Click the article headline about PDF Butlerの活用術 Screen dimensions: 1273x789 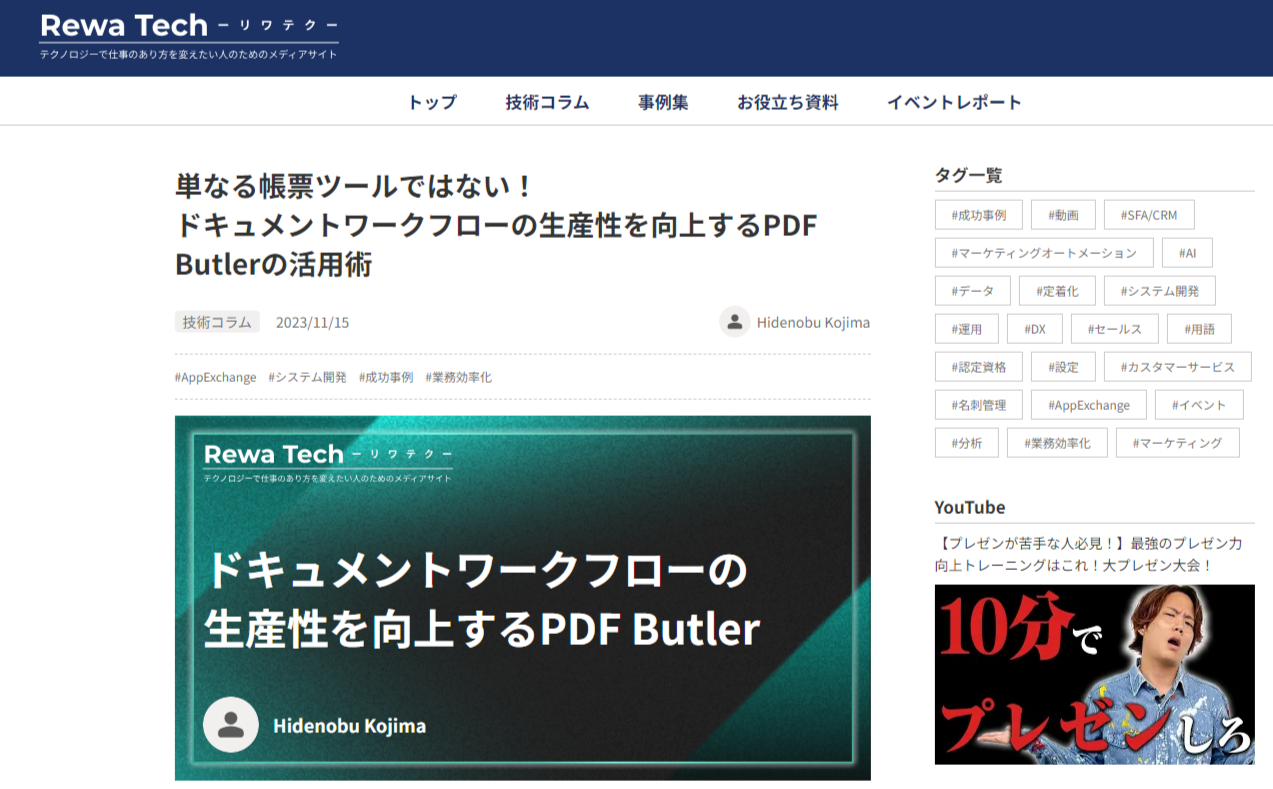(496, 225)
